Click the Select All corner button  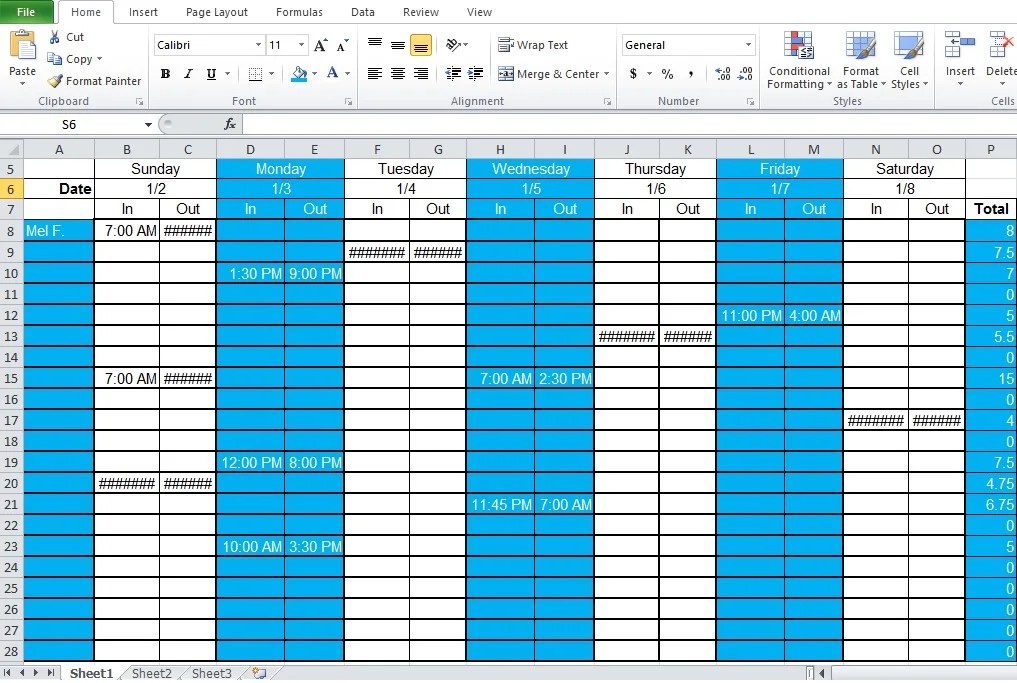click(12, 150)
